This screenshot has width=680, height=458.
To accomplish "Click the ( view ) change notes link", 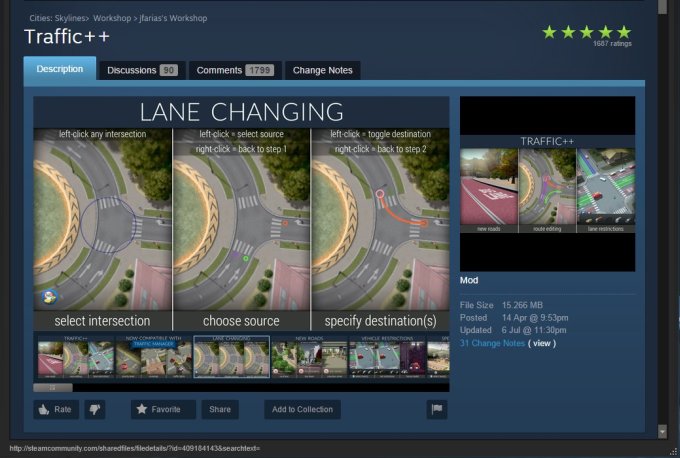I will point(542,343).
